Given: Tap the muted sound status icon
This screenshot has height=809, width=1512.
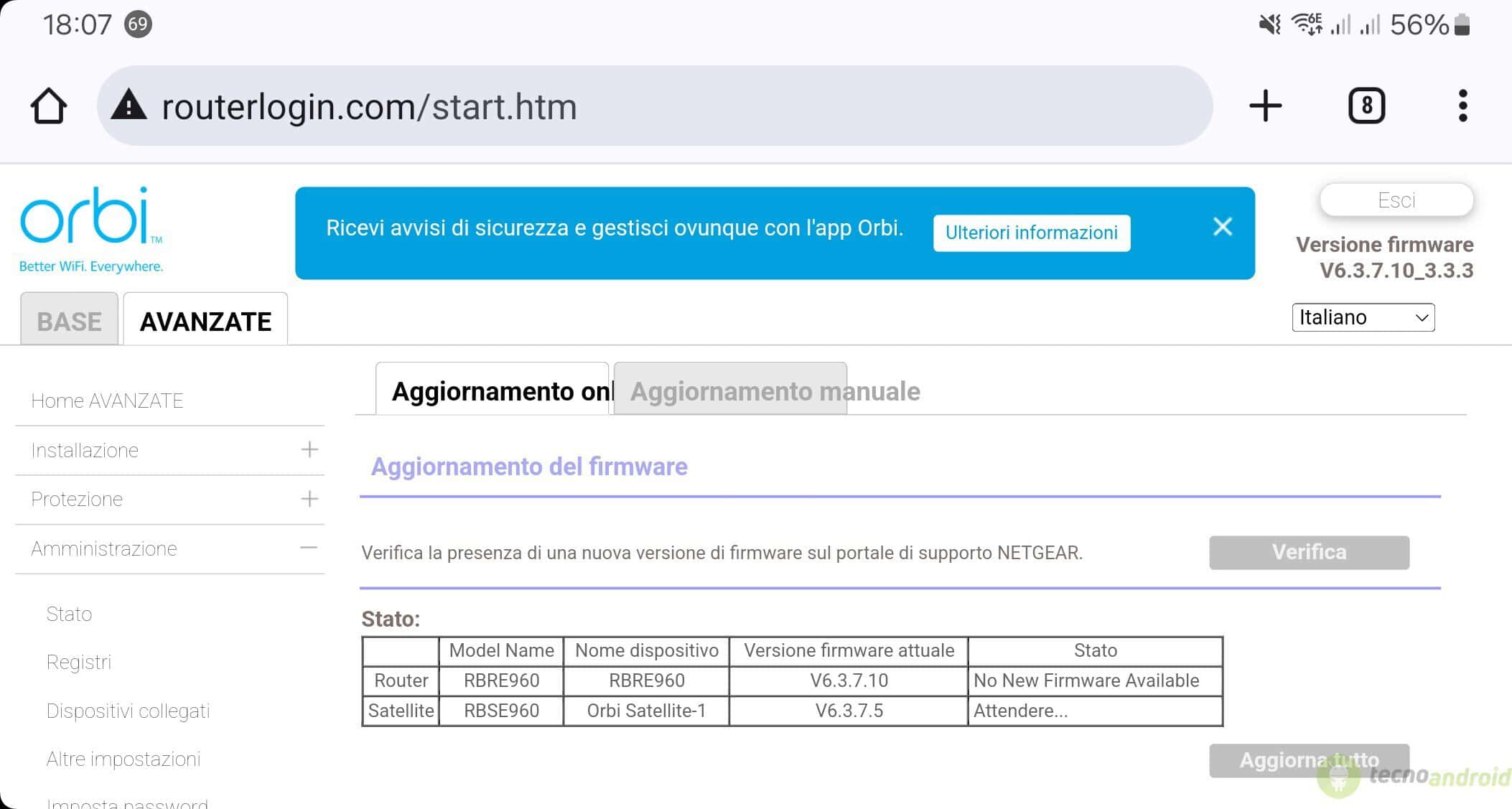Looking at the screenshot, I should [x=1270, y=25].
